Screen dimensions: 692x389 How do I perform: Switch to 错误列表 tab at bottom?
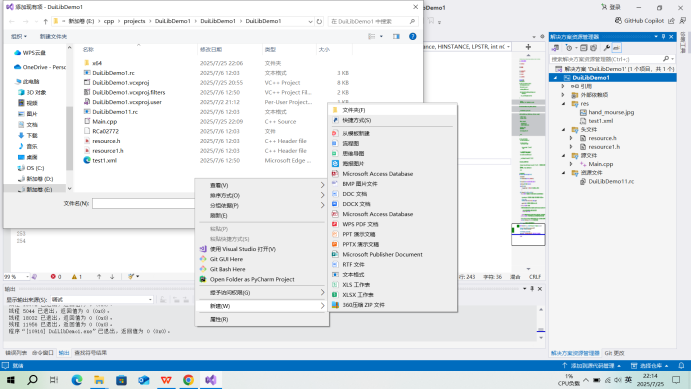point(16,353)
